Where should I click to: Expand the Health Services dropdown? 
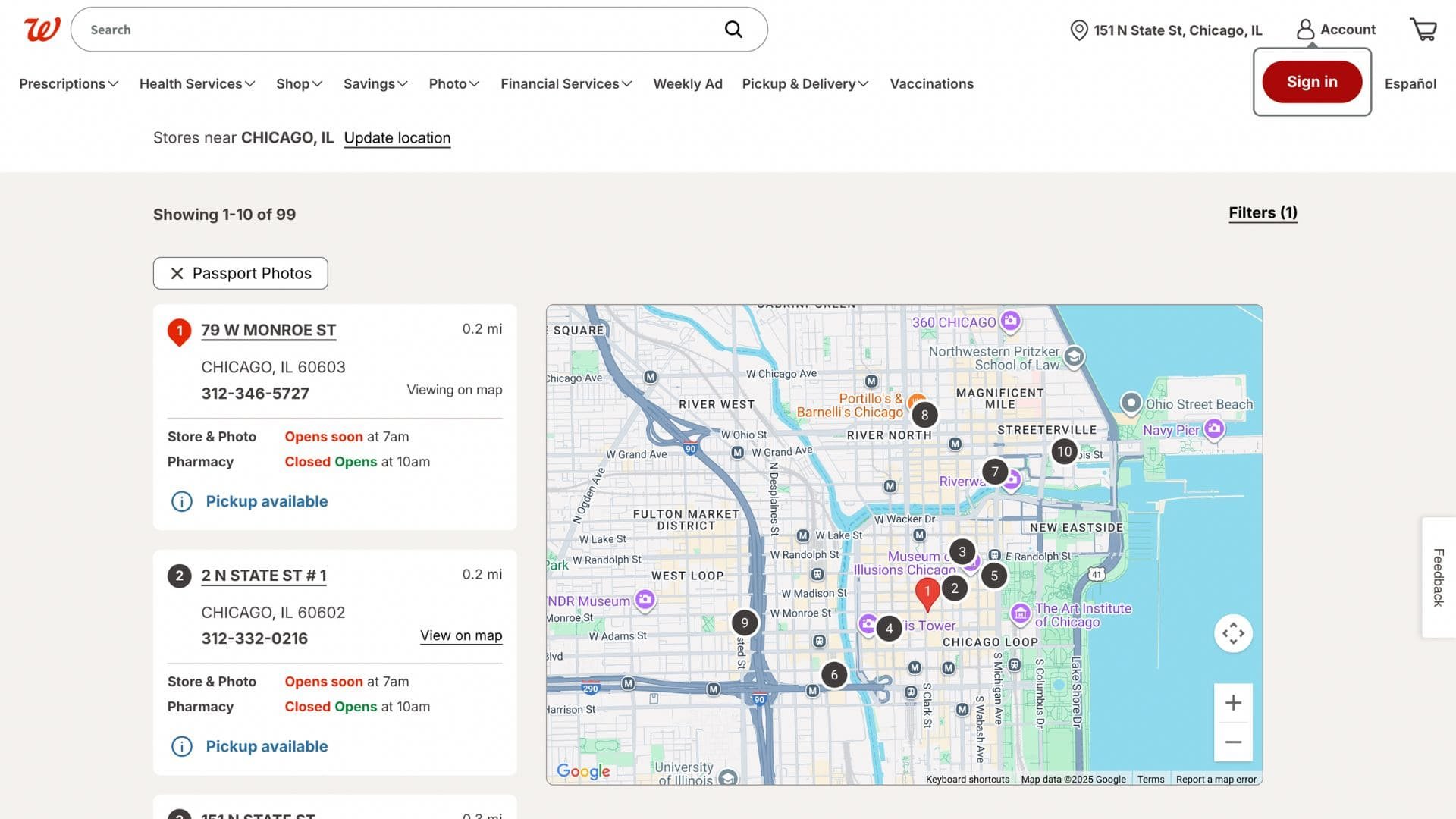pos(196,84)
